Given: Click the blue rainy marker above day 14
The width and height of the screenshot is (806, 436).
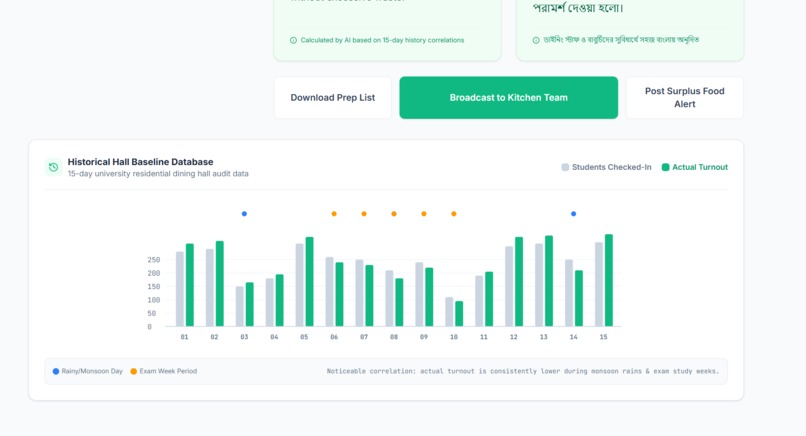Looking at the screenshot, I should [574, 214].
